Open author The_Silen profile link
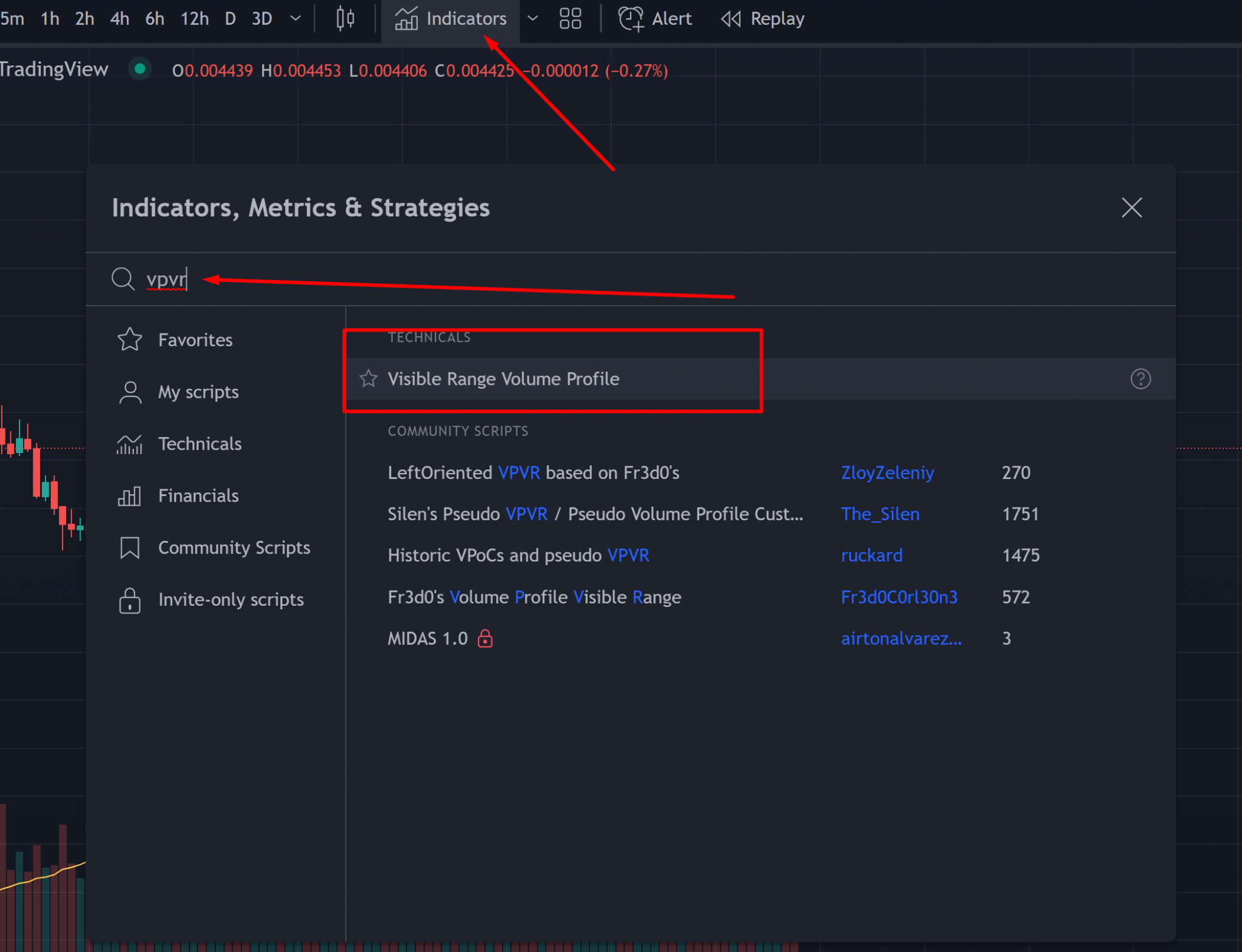Image resolution: width=1242 pixels, height=952 pixels. pyautogui.click(x=880, y=514)
